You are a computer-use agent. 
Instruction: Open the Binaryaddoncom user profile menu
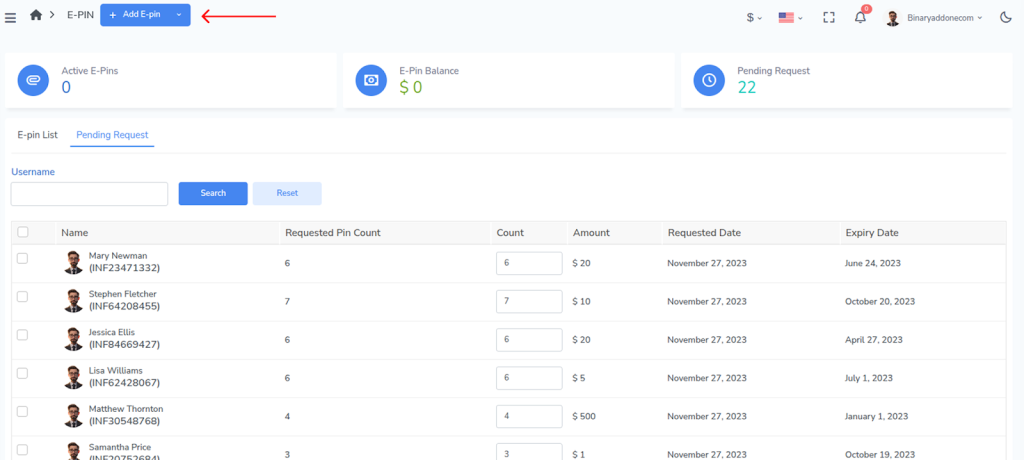tap(934, 17)
